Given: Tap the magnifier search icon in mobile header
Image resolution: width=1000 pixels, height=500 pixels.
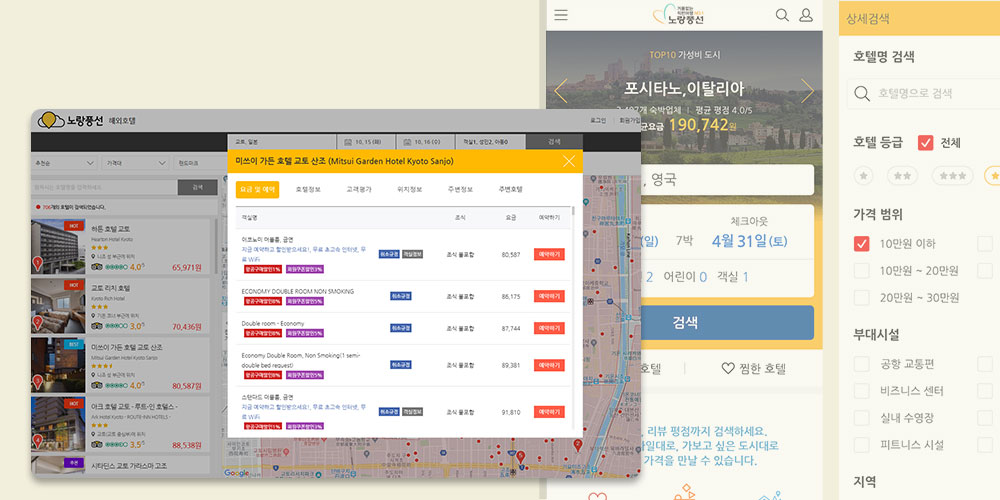Looking at the screenshot, I should 782,15.
